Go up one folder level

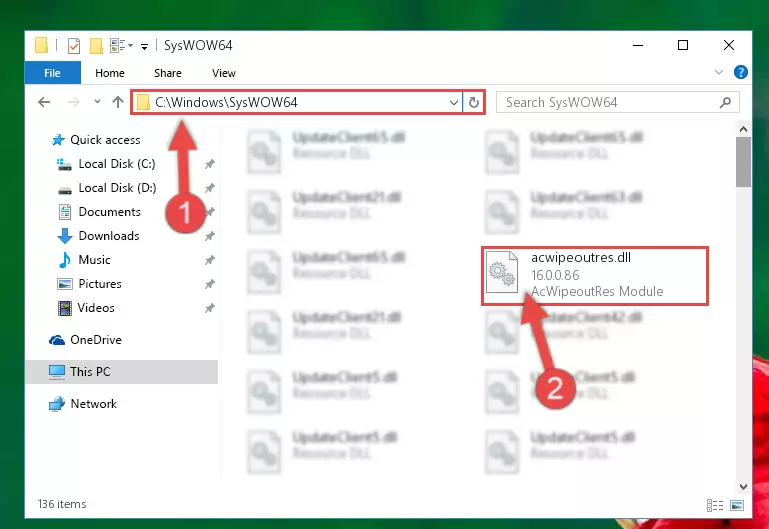(118, 102)
